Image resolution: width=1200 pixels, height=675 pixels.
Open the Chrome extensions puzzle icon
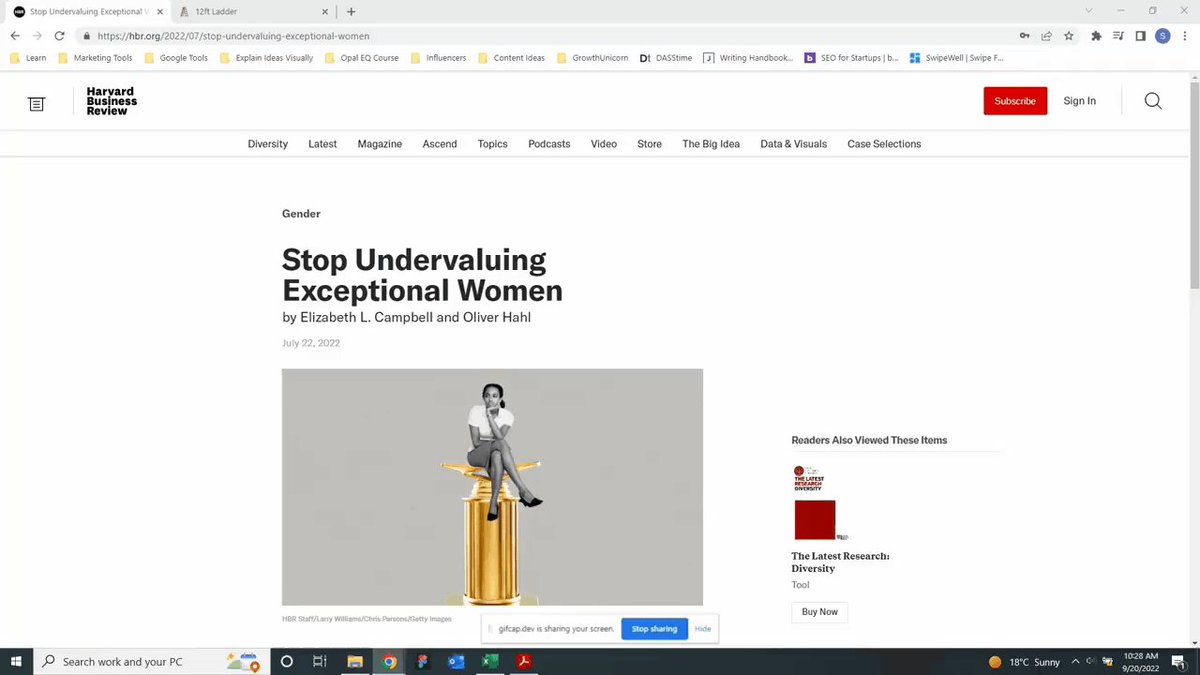[x=1096, y=36]
